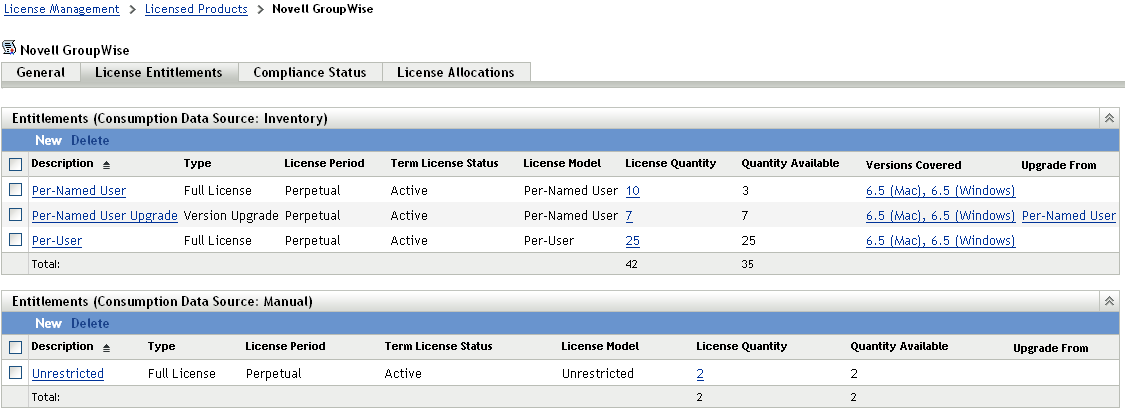The image size is (1125, 412).
Task: Collapse the Inventory entitlements panel
Action: click(x=1109, y=118)
